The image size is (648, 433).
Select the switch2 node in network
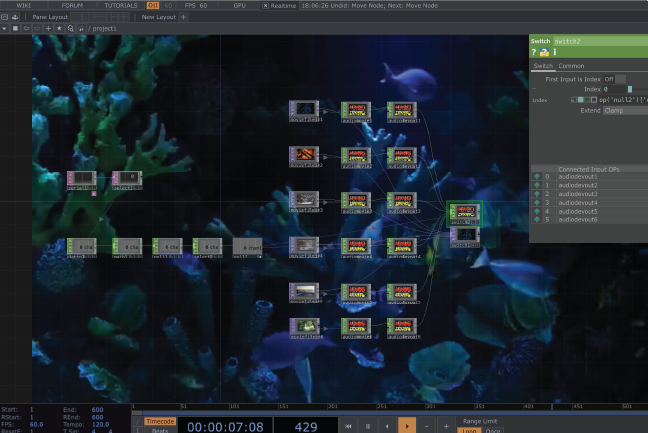(x=462, y=212)
